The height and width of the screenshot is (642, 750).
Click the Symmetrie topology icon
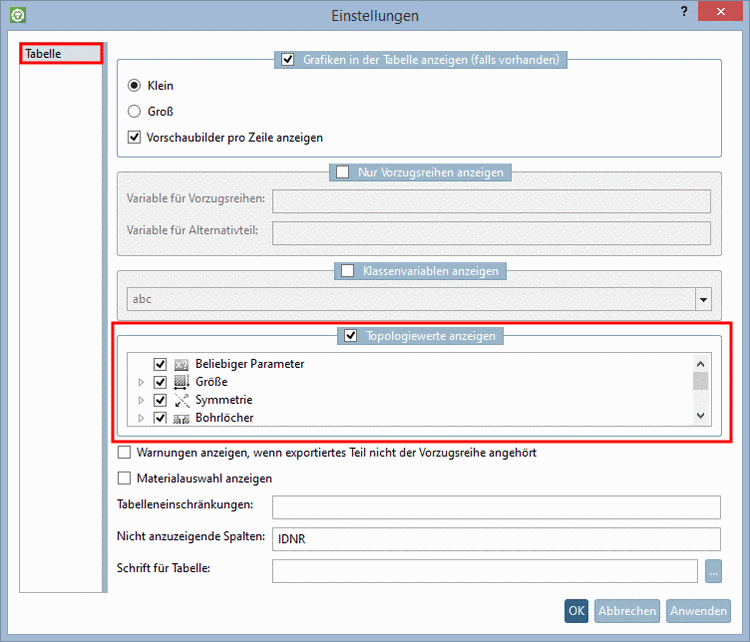coord(181,400)
